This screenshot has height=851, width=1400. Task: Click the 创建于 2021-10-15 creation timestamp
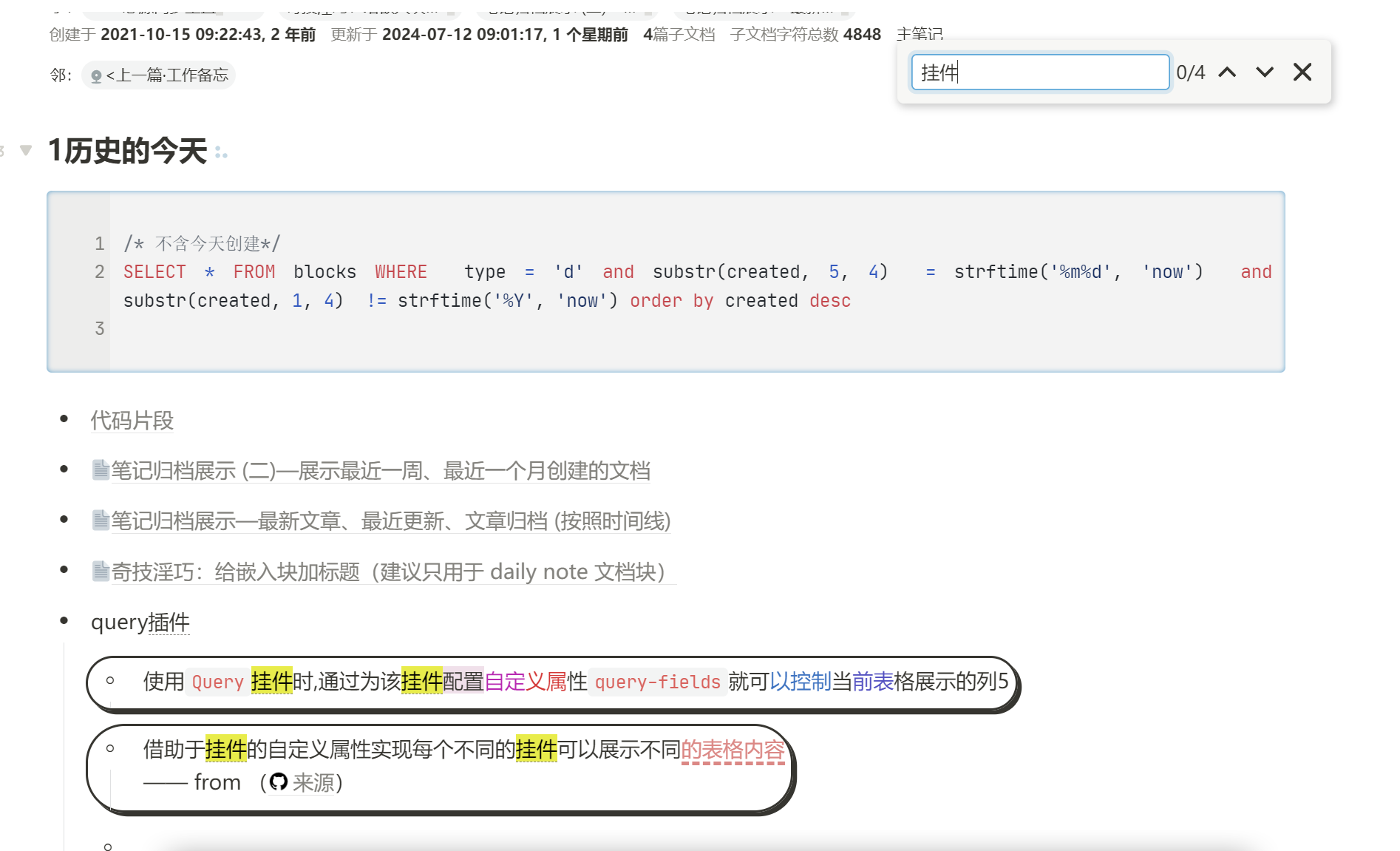[182, 35]
